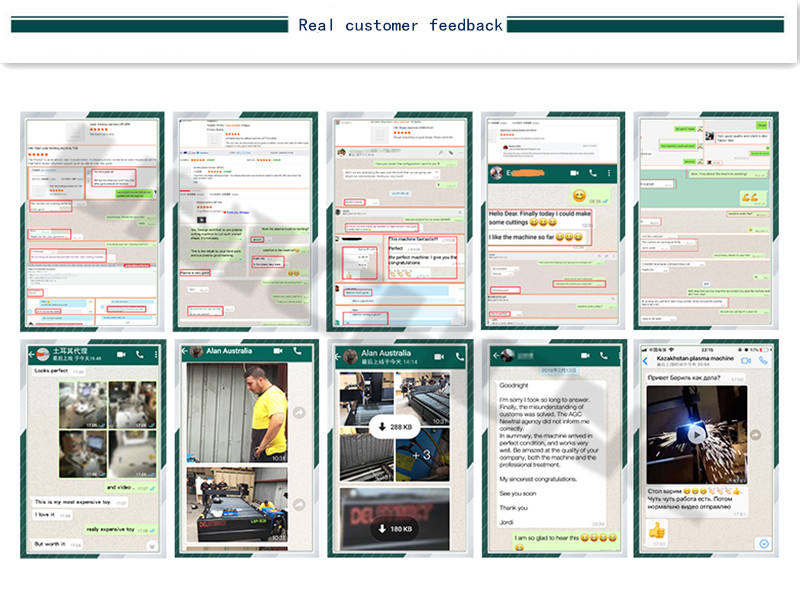Viewport: 800px width, 600px height.
Task: Forward the plasma cutting video
Action: pos(756,435)
